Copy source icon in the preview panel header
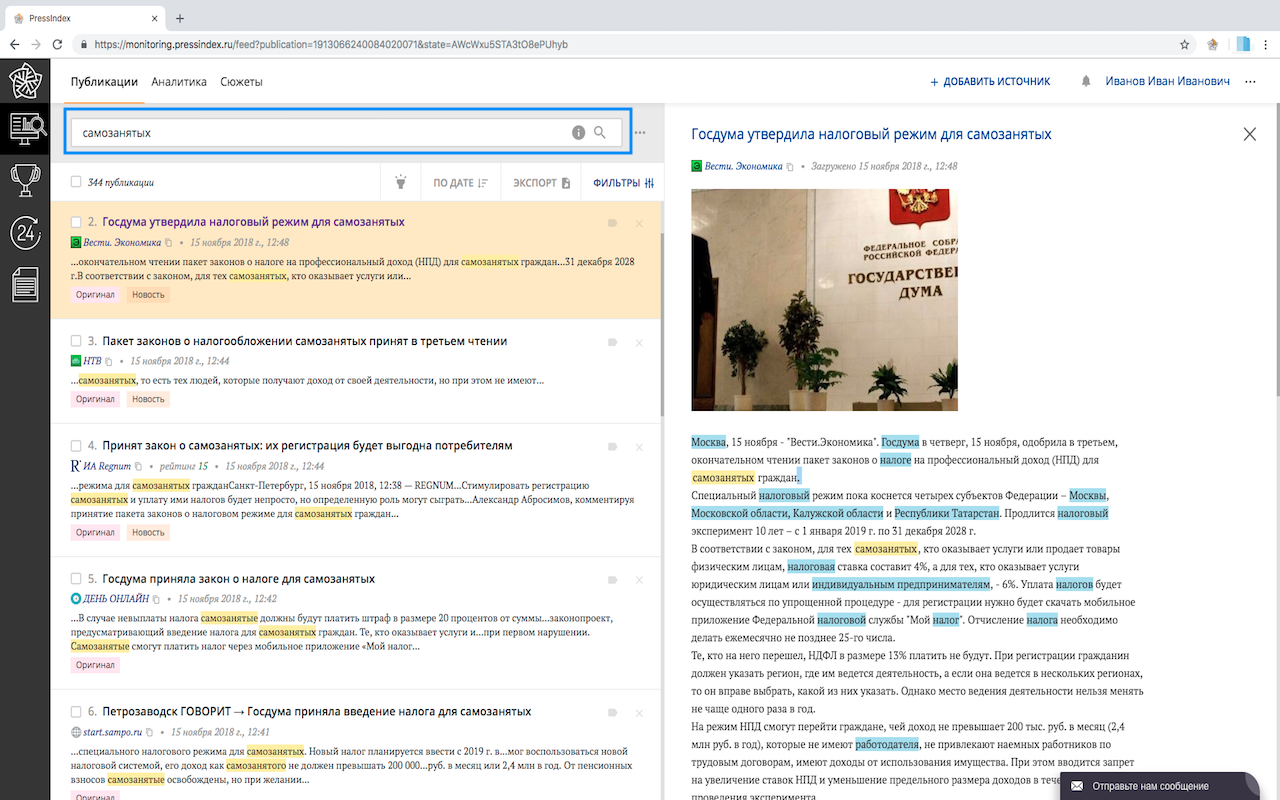The image size is (1280, 800). (790, 166)
